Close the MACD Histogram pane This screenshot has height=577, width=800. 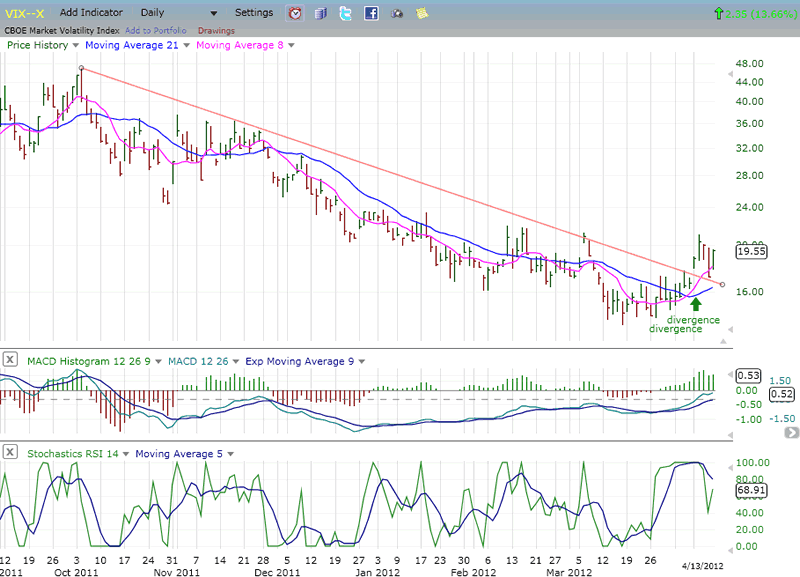point(9,360)
